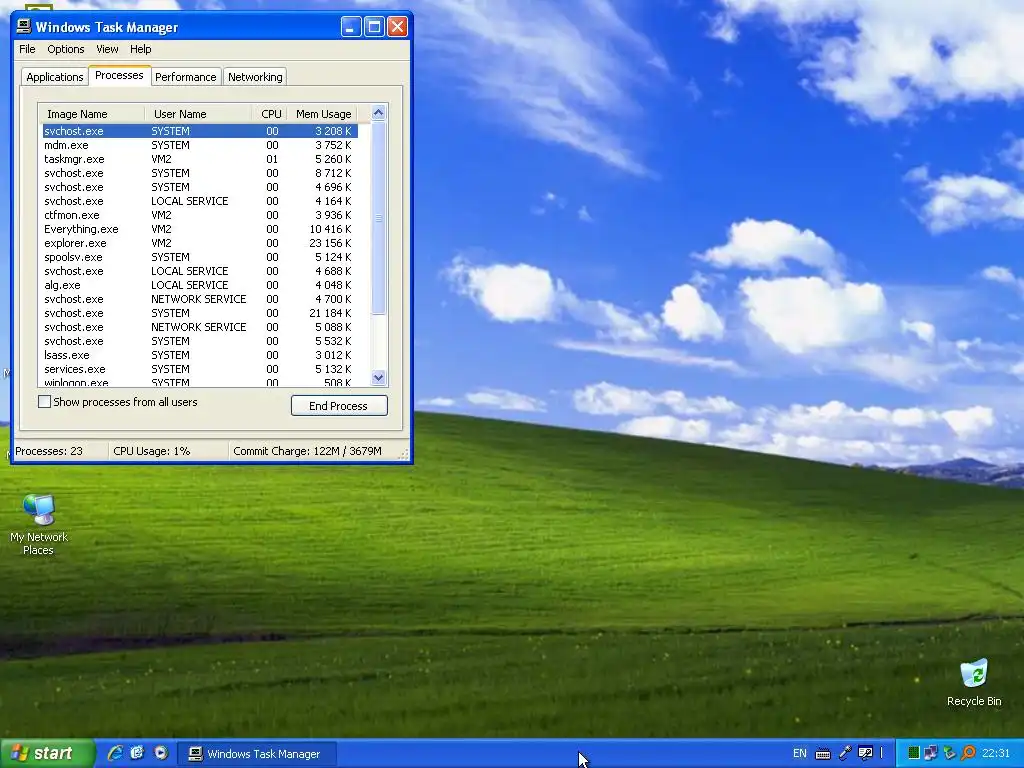Sort by the CPU column header

[x=269, y=114]
